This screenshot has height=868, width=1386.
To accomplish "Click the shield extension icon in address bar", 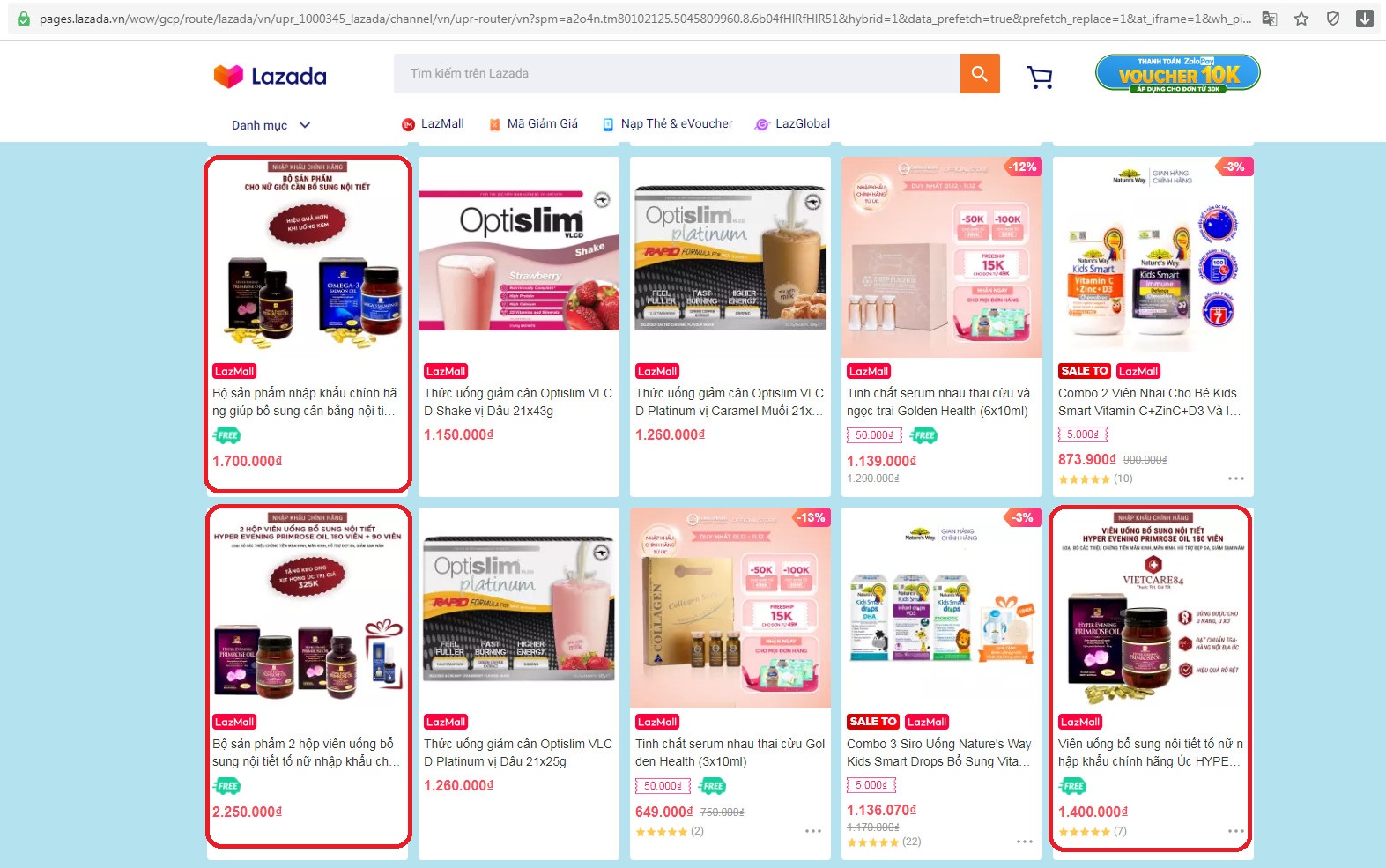I will pyautogui.click(x=1333, y=19).
